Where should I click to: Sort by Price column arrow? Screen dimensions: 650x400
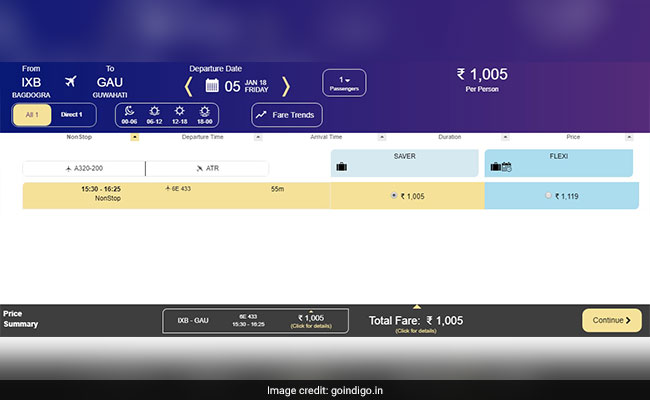[x=629, y=137]
